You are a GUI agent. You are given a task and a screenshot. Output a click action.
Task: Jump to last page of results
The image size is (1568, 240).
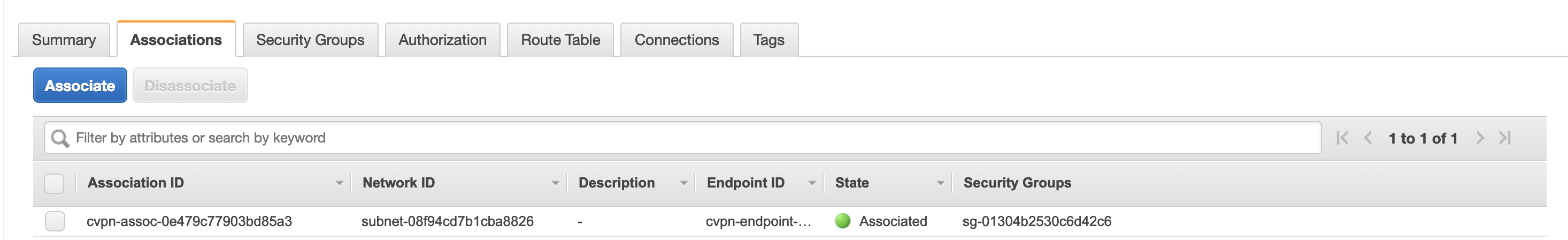[1505, 138]
